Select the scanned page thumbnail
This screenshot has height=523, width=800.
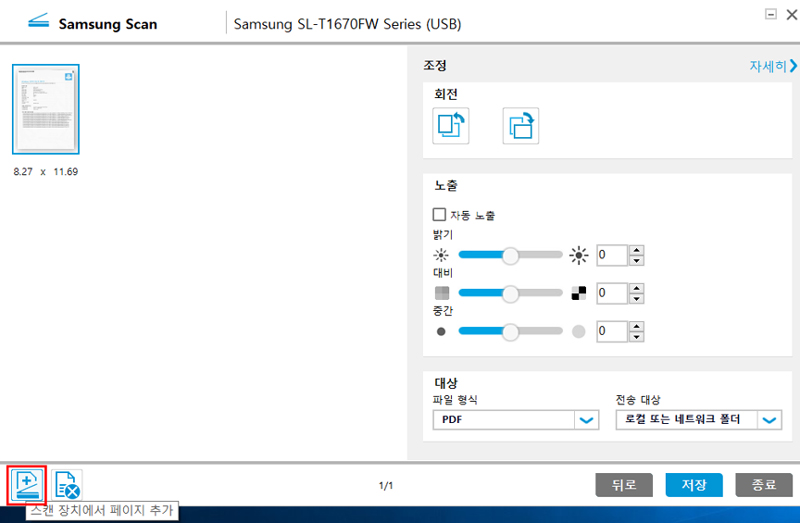coord(46,109)
